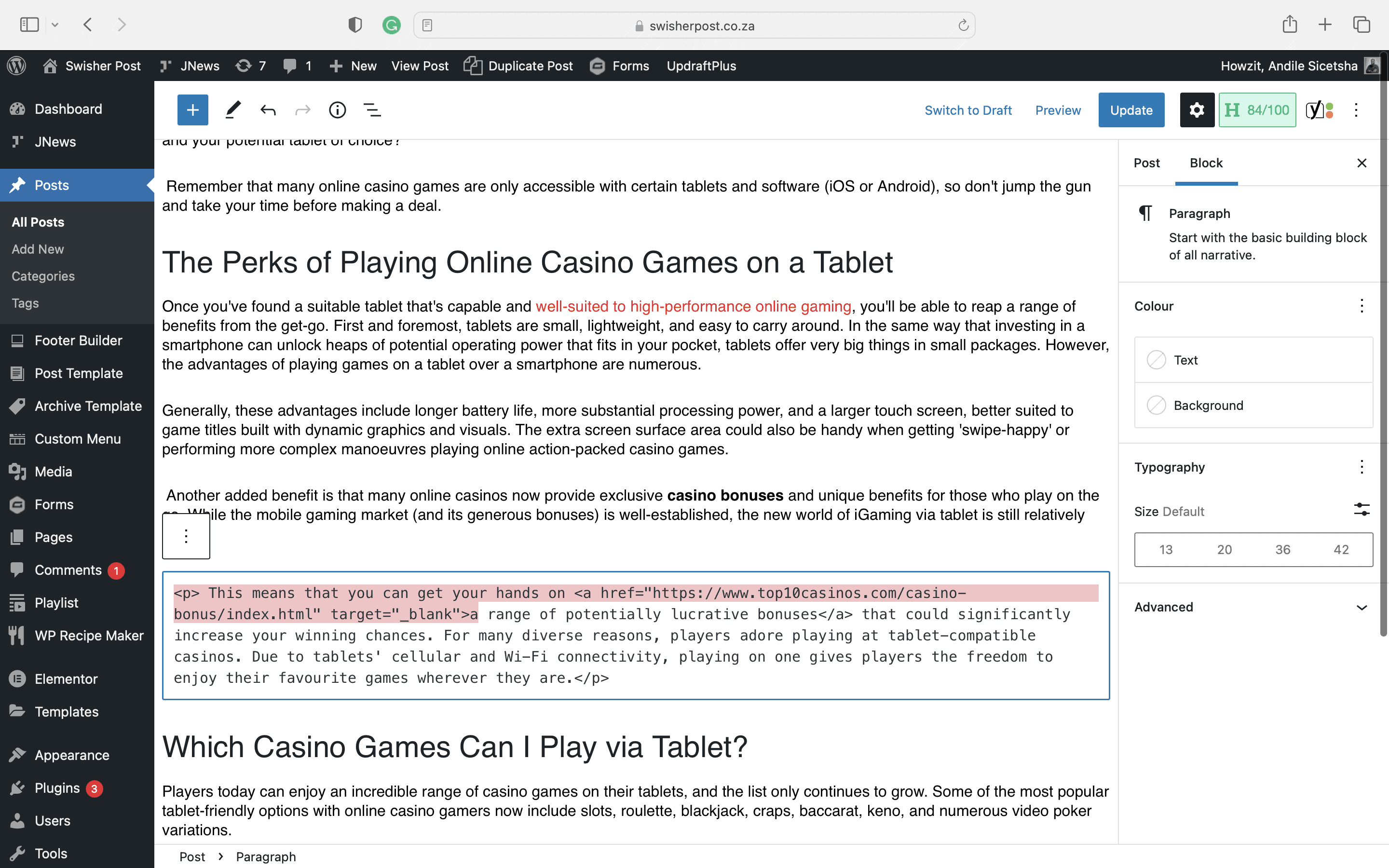Click the Duplicate Post admin bar item
This screenshot has width=1389, height=868.
519,66
